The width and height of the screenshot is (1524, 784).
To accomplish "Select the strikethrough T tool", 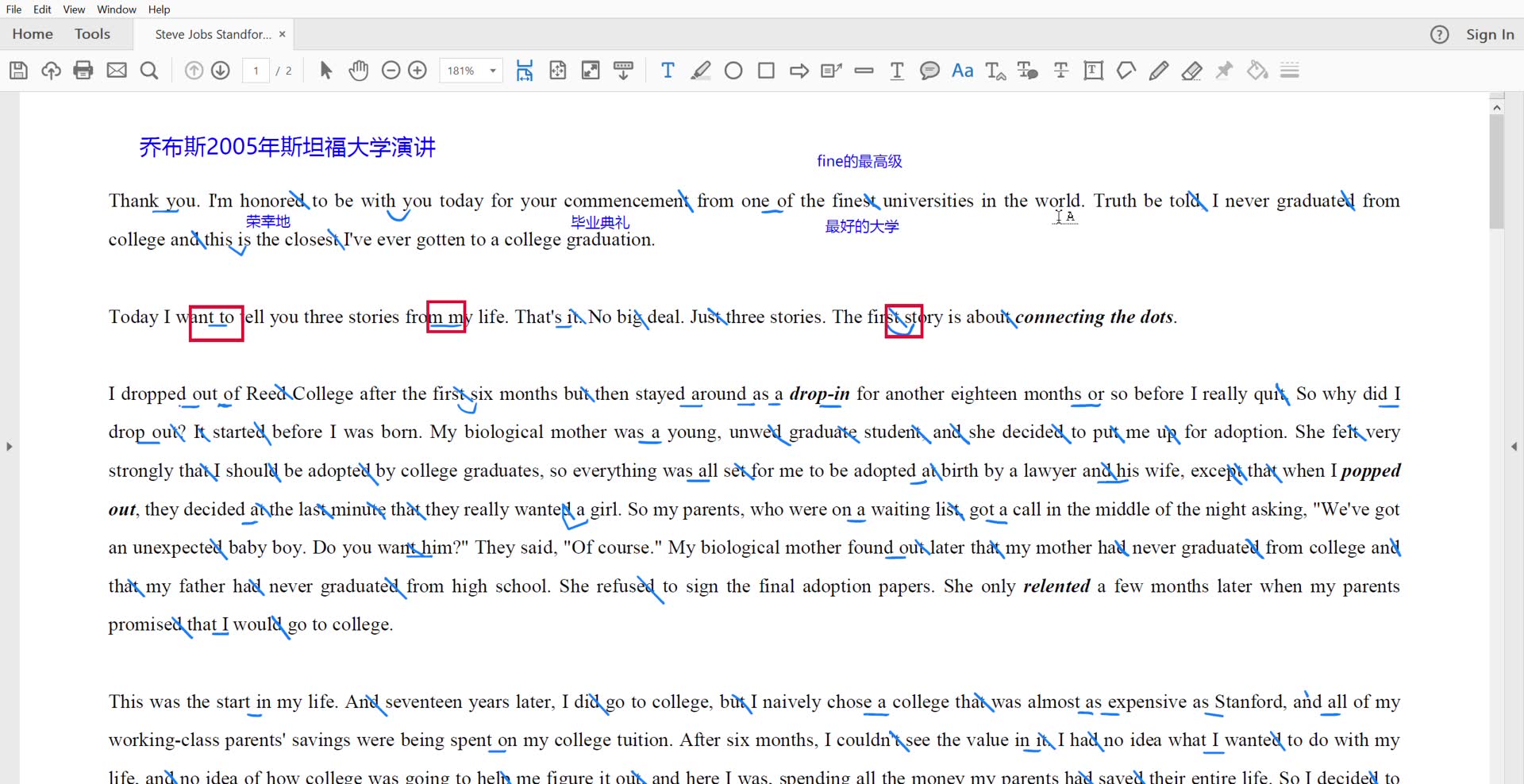I will (1060, 71).
